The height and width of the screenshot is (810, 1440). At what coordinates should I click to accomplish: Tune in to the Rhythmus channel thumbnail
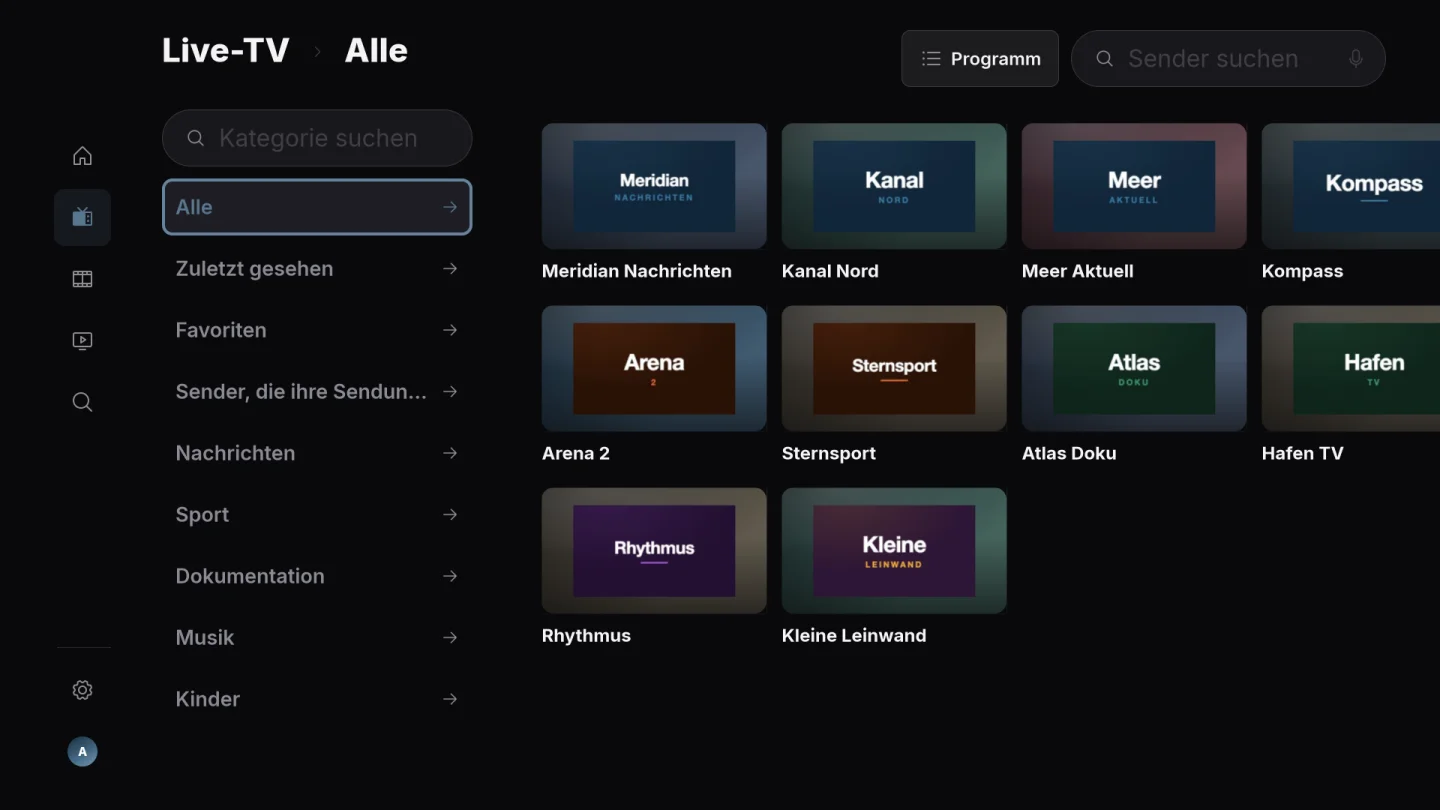click(654, 551)
